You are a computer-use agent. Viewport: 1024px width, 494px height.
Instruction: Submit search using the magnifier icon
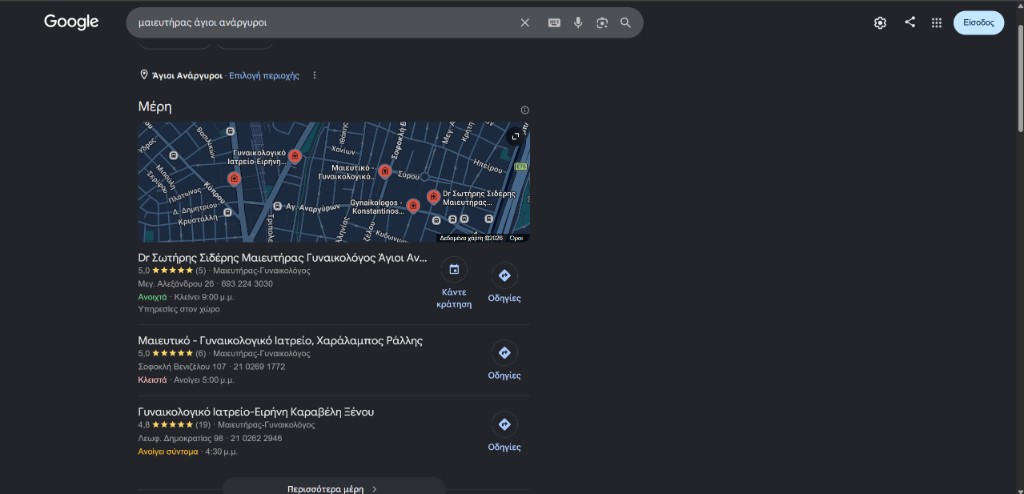(x=626, y=23)
